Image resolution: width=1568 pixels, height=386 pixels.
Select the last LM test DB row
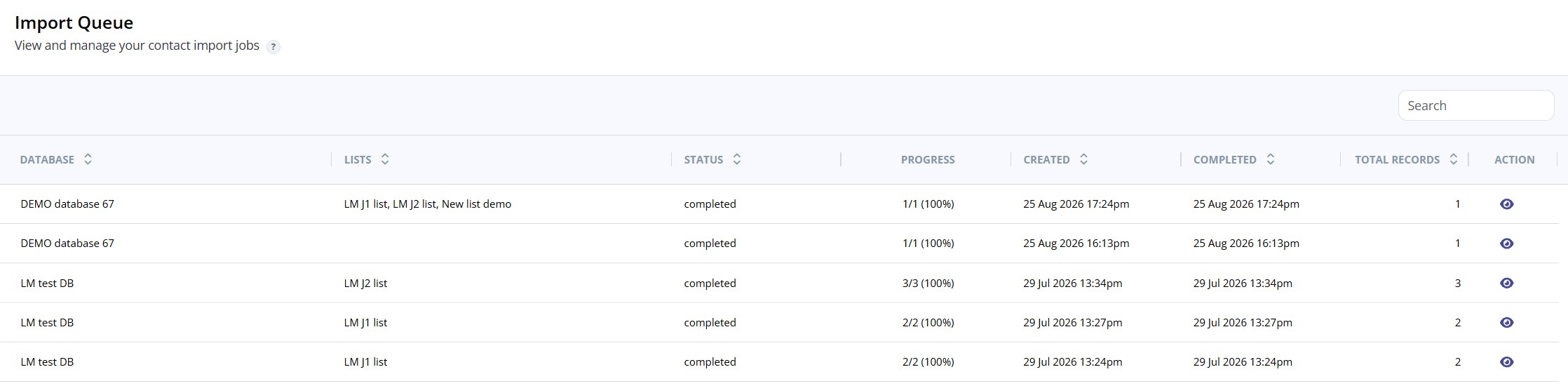point(778,362)
